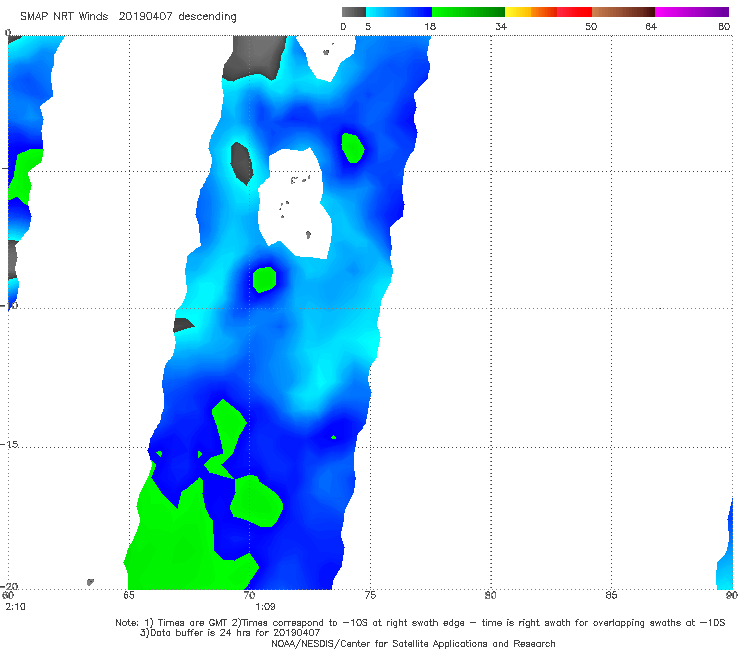Click the blue 5-18 segment of the color bar

pyautogui.click(x=399, y=12)
